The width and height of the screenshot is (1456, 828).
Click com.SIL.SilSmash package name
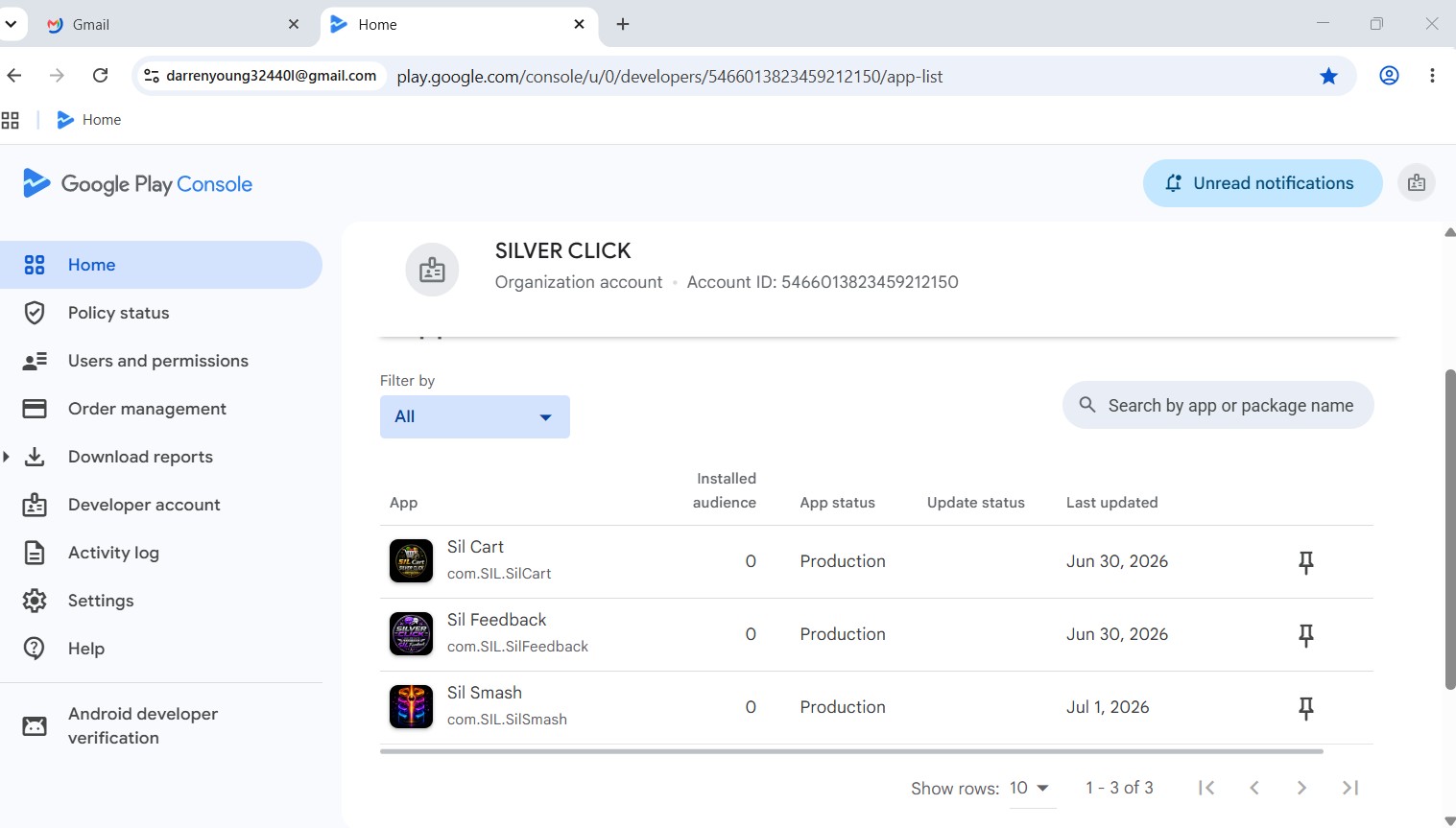(507, 720)
